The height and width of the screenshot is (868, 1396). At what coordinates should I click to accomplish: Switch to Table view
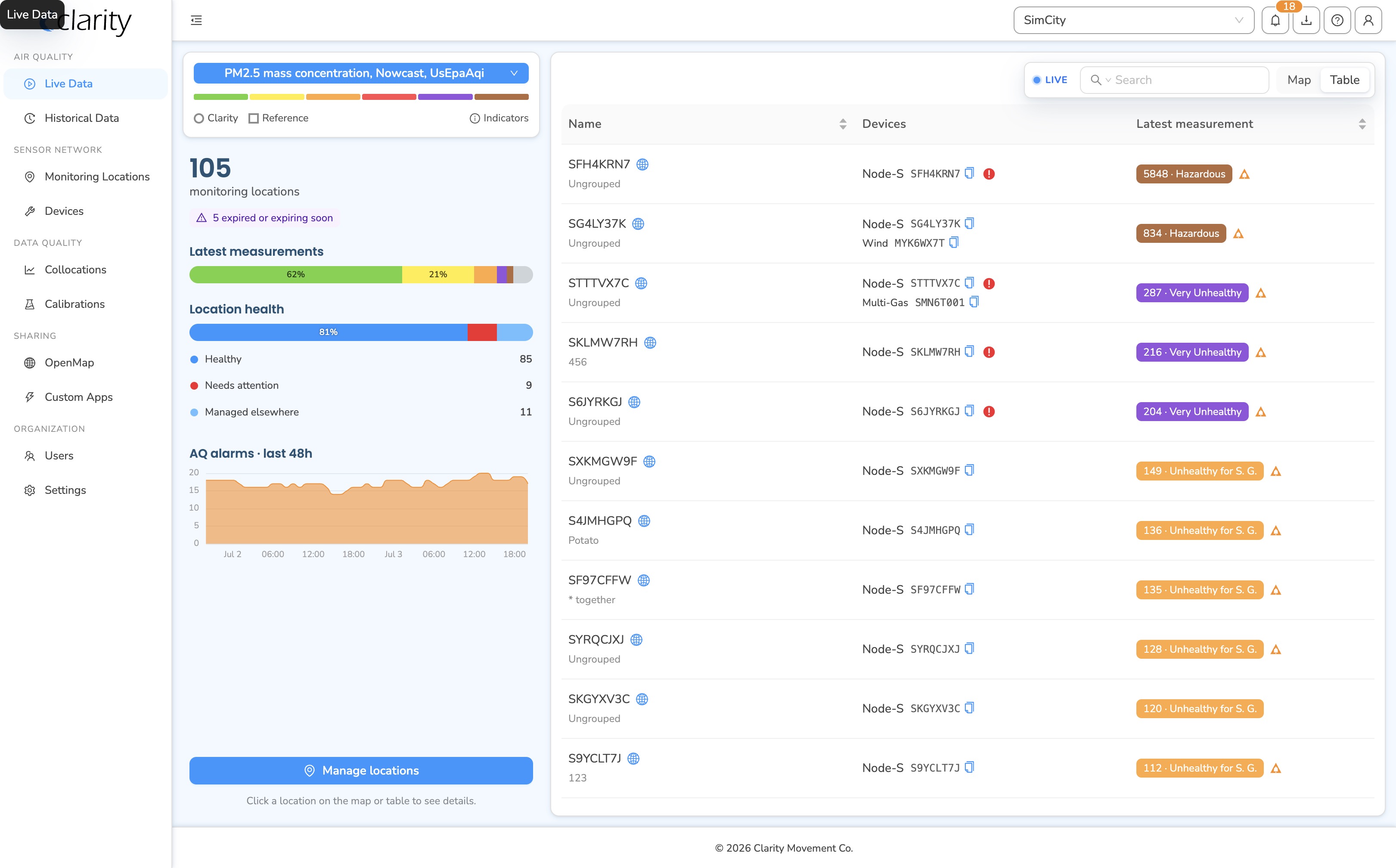point(1344,81)
